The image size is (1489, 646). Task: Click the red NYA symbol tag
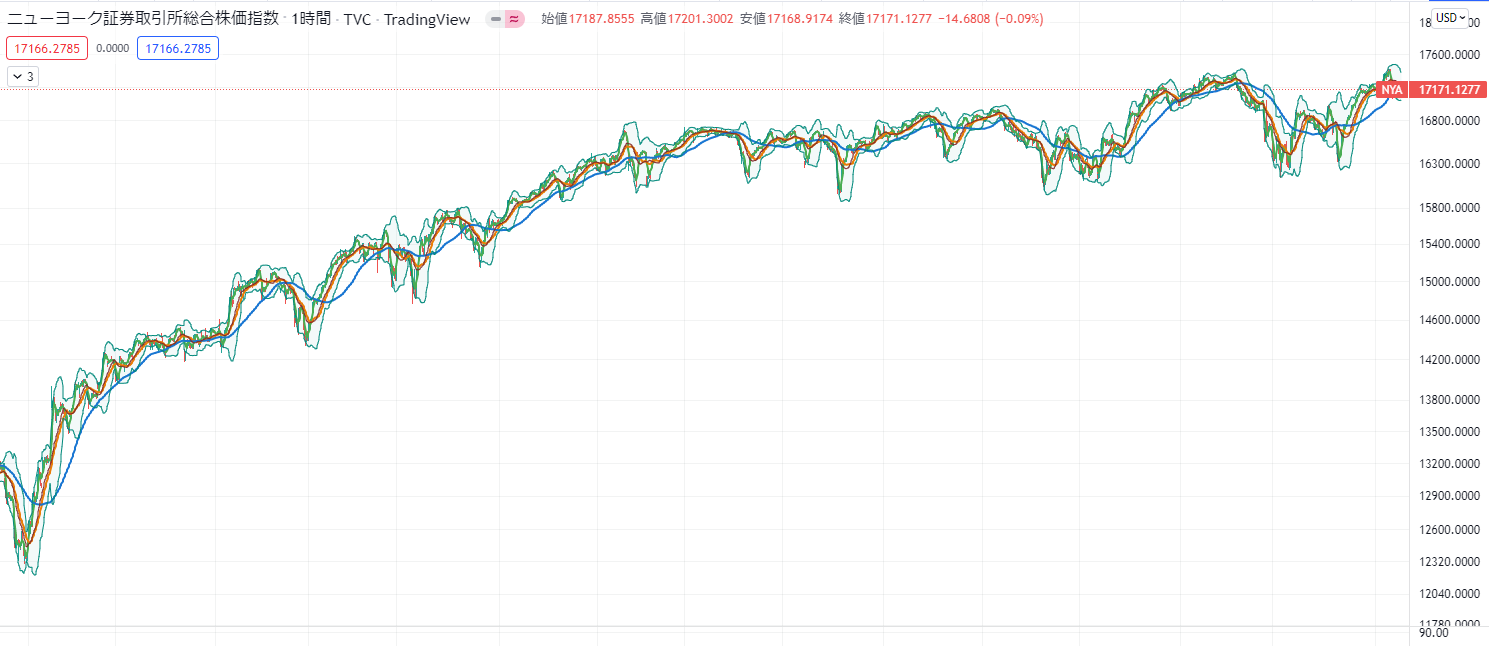click(x=1391, y=90)
